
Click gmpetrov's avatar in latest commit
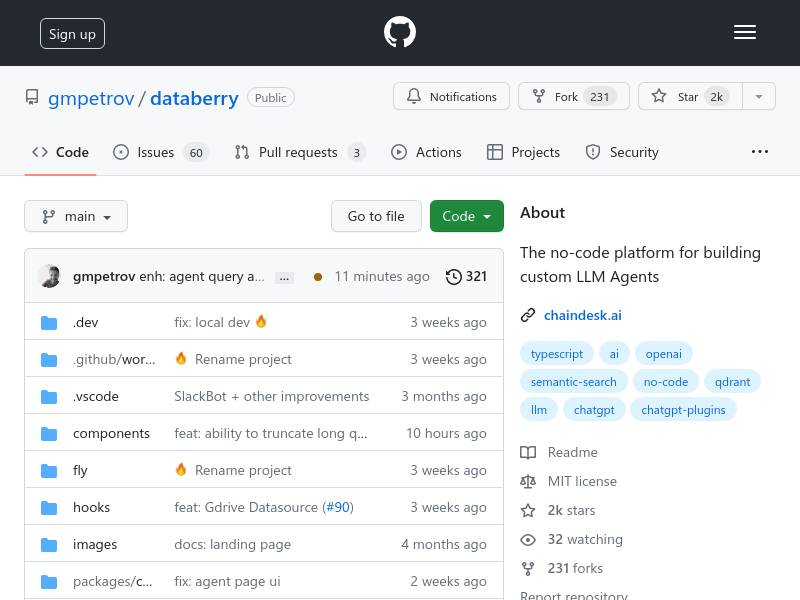[49, 276]
